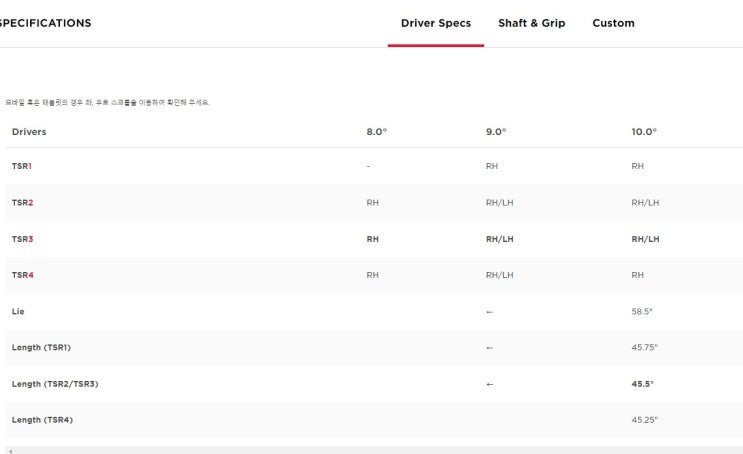743x454 pixels.
Task: Switch to the Shaft & Grip tab
Action: tap(531, 23)
